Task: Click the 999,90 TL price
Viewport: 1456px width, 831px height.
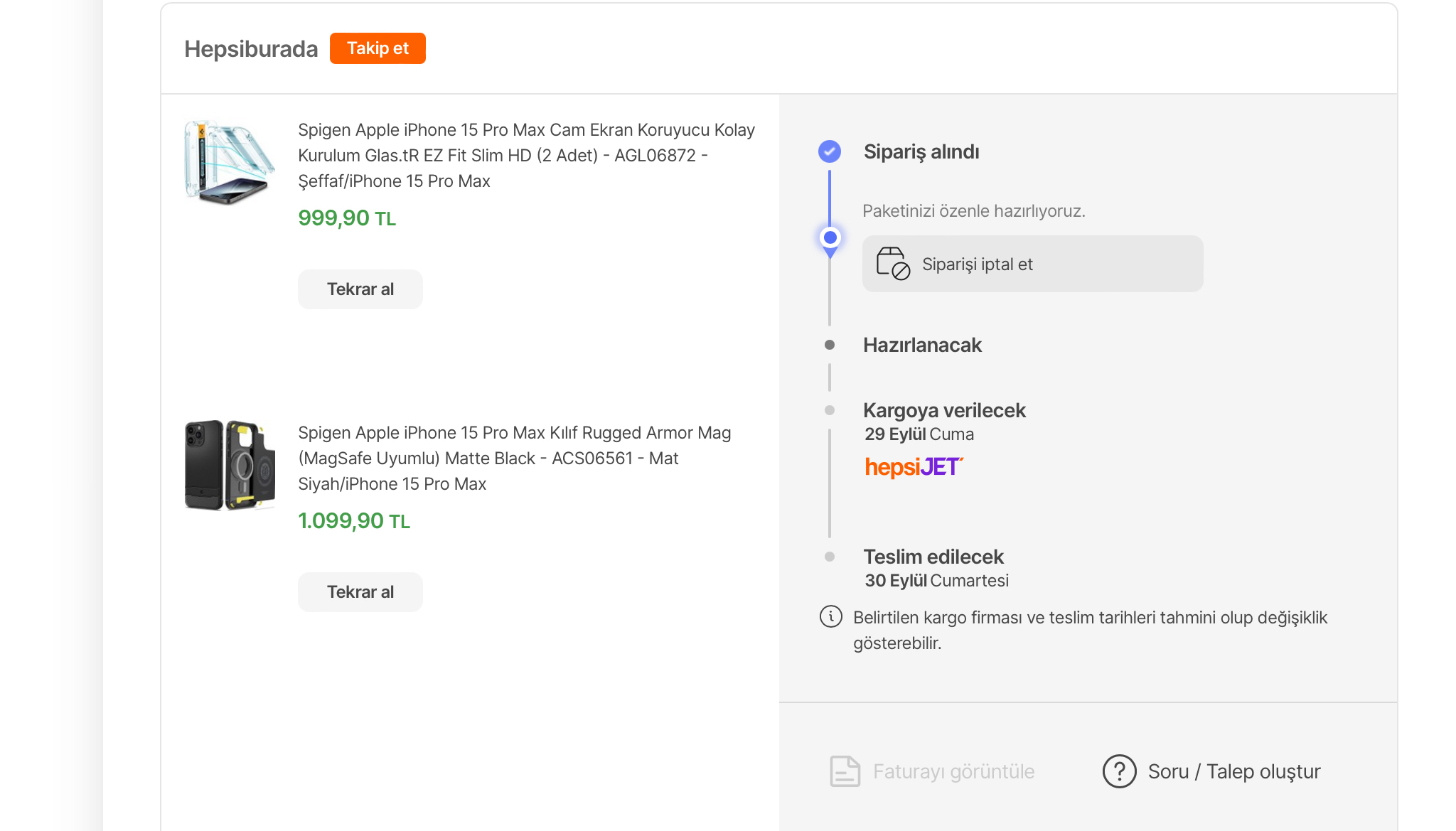Action: pos(347,218)
